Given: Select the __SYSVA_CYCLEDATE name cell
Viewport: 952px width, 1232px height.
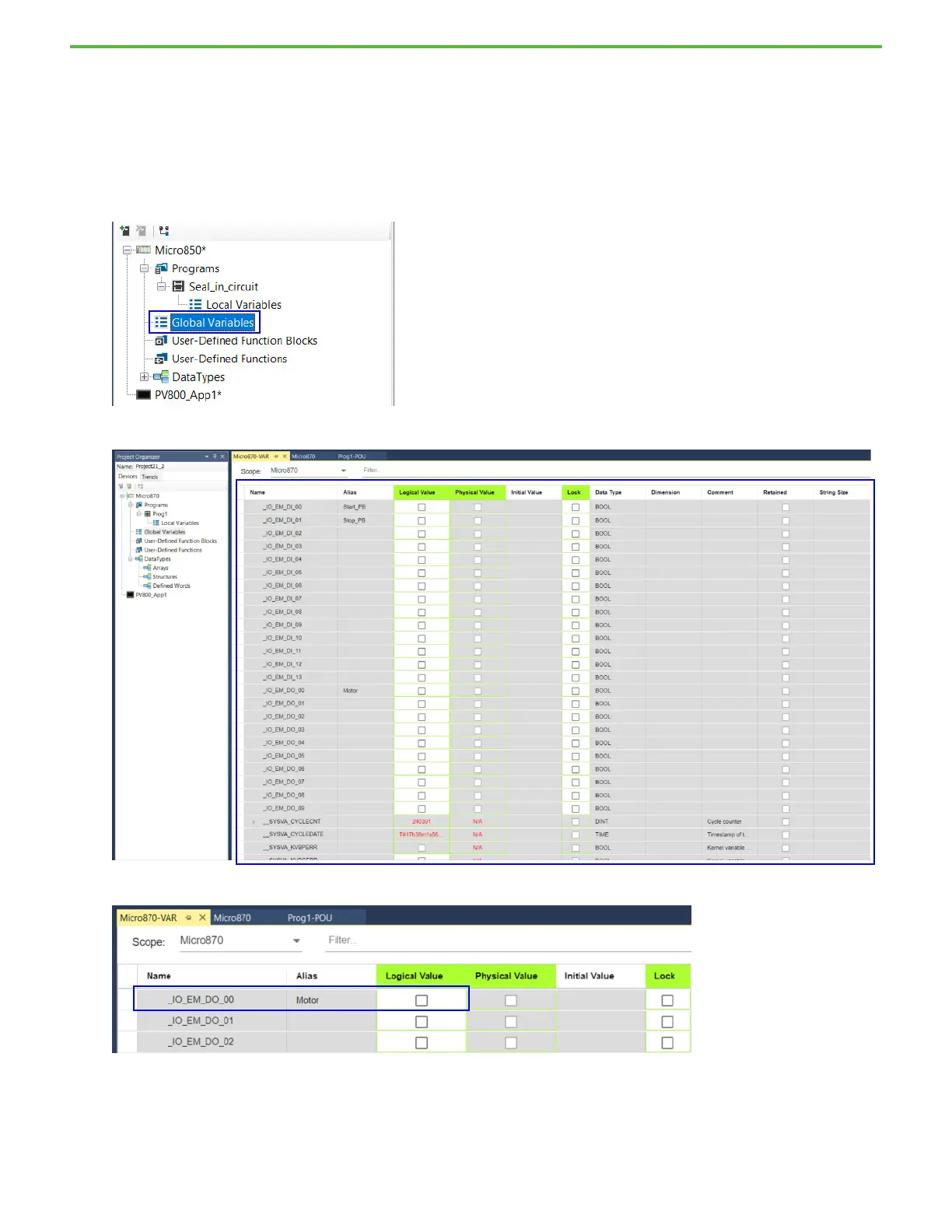Looking at the screenshot, I should pyautogui.click(x=291, y=835).
